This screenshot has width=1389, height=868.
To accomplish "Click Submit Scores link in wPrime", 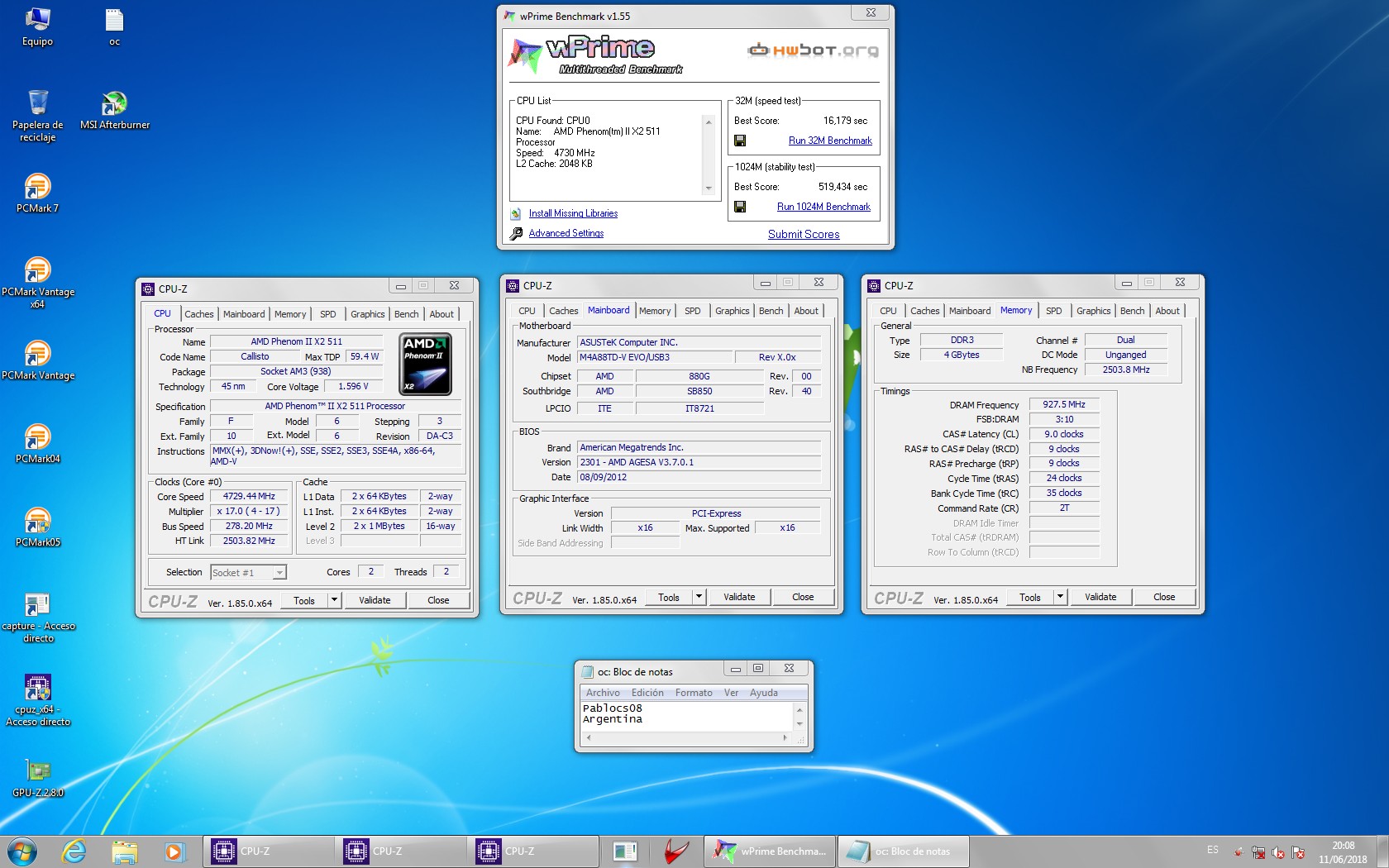I will (804, 234).
